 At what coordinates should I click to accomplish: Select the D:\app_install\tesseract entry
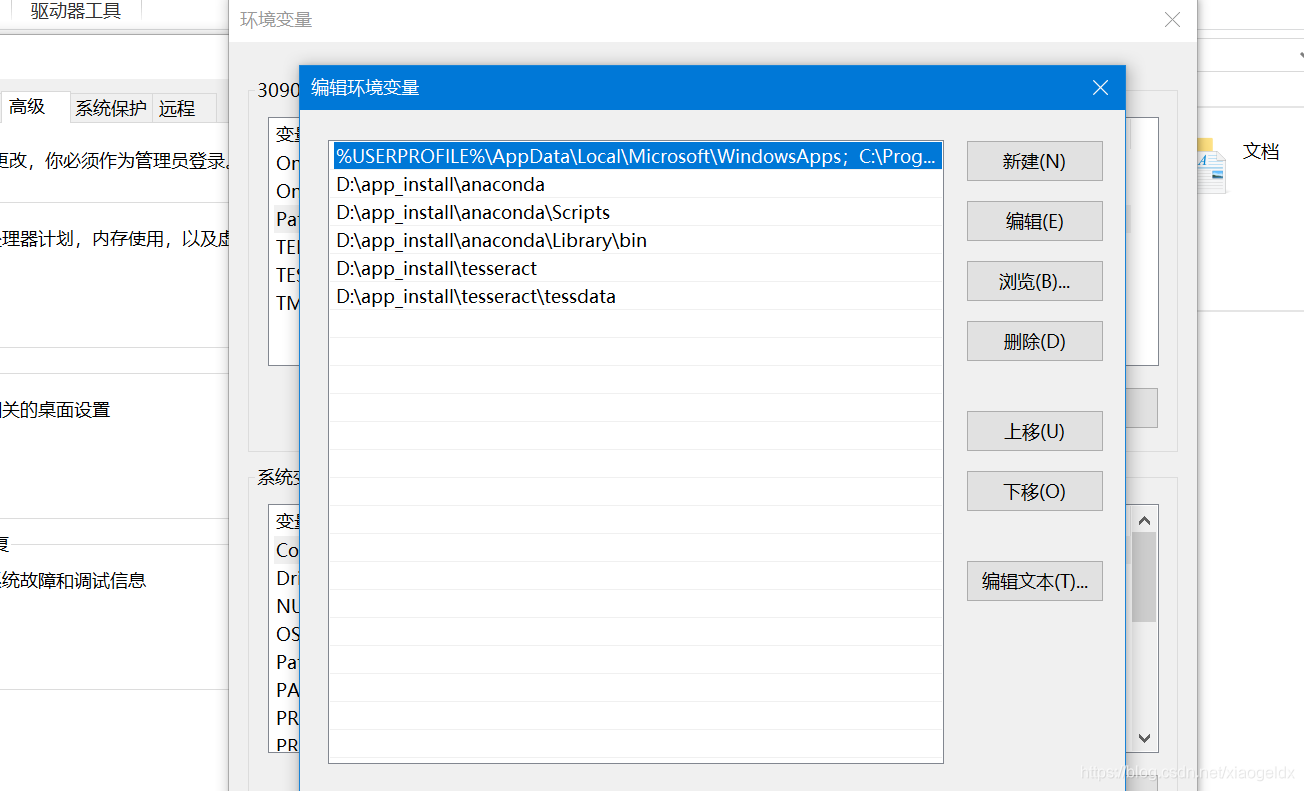[x=636, y=268]
